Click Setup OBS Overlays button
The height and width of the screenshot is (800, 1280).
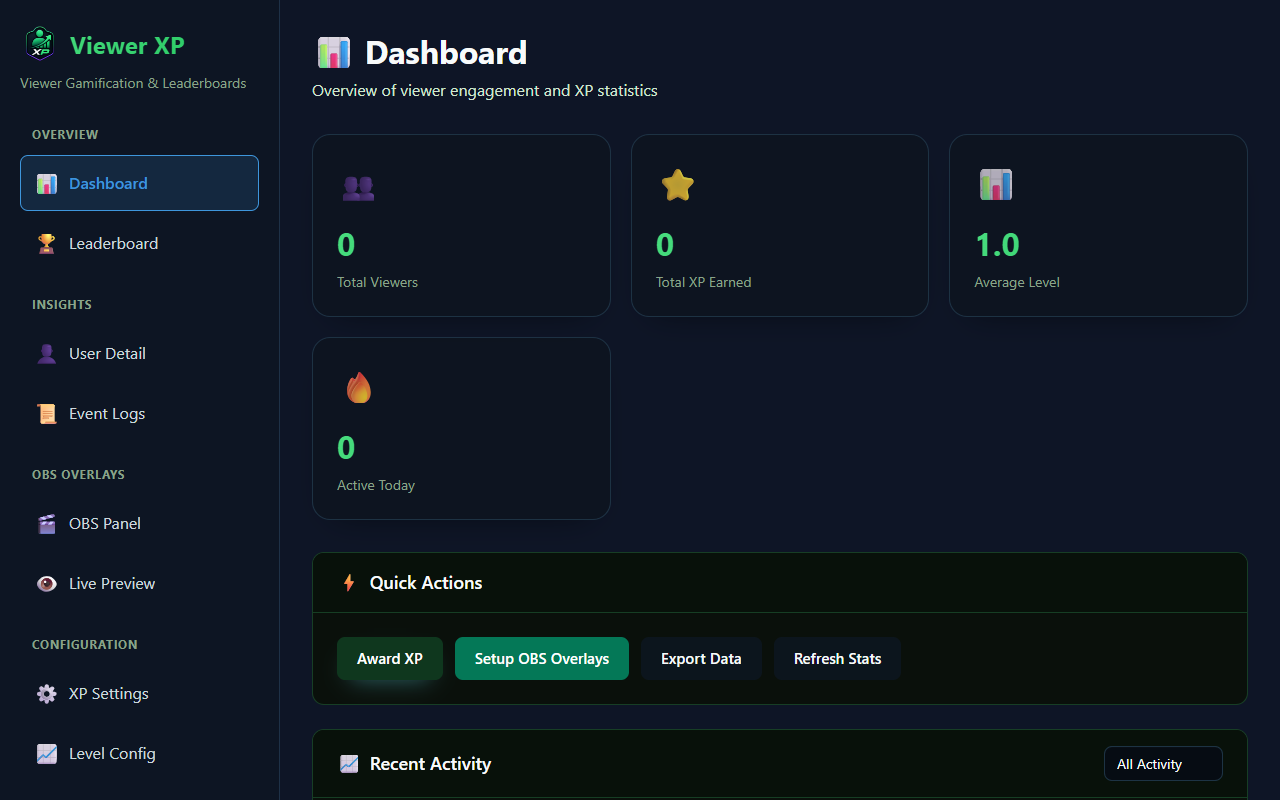coord(542,659)
